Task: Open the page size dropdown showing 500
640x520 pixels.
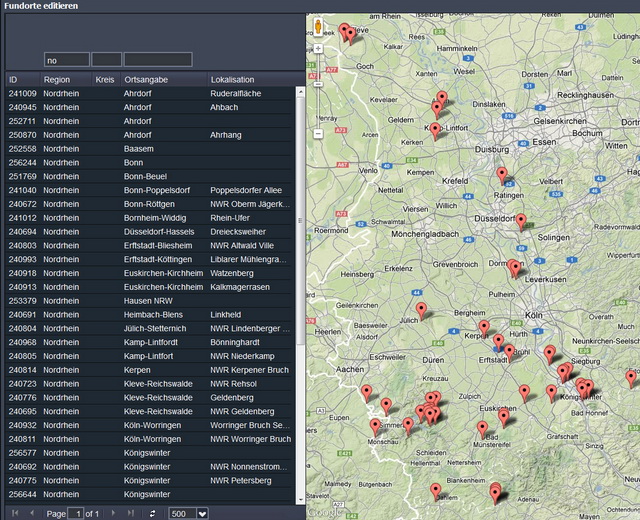Action: point(203,513)
